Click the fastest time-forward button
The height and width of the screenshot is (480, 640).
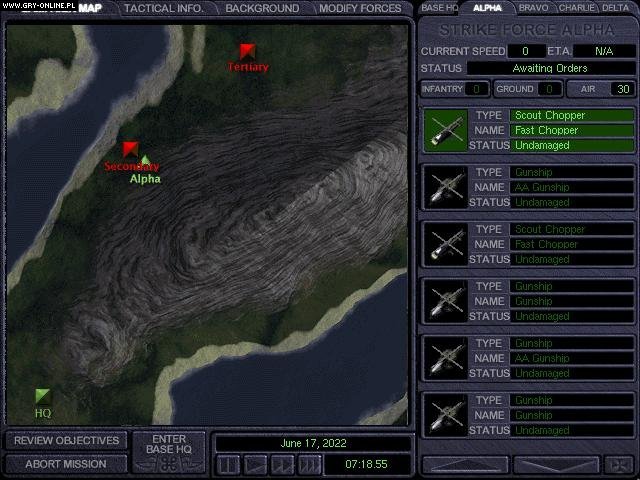[x=310, y=464]
